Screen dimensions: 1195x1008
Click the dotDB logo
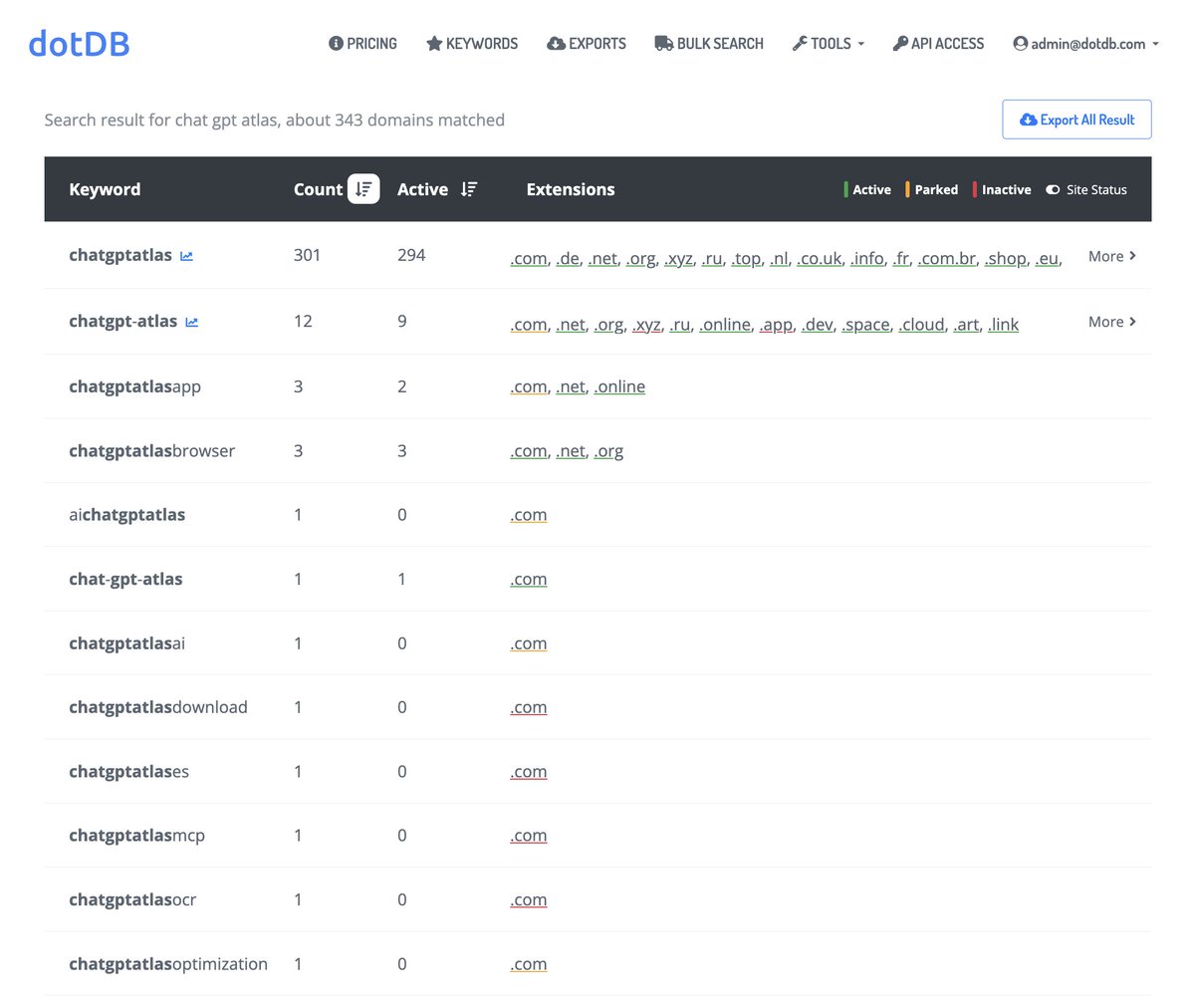click(x=78, y=42)
